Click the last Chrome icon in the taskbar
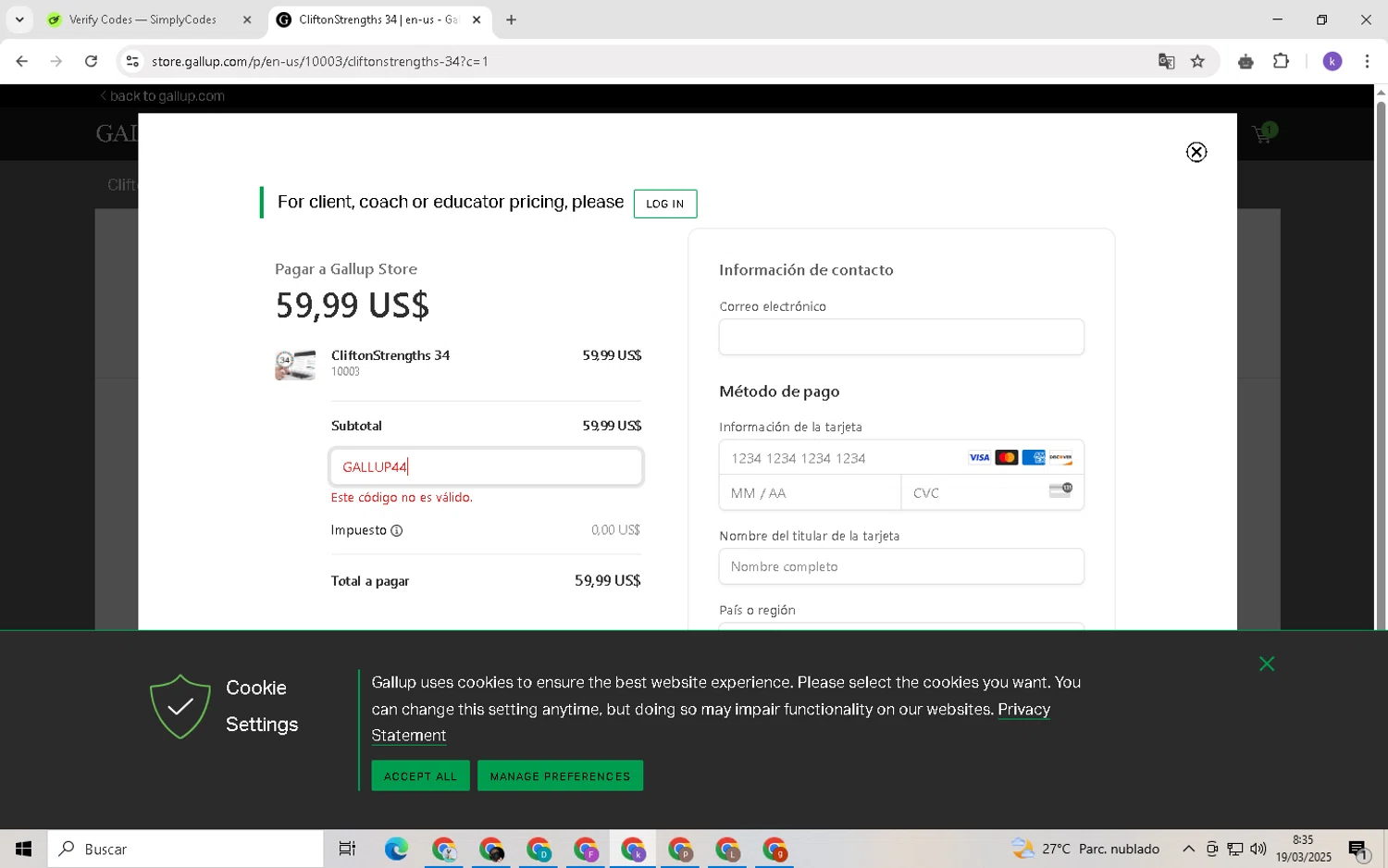The width and height of the screenshot is (1388, 868). point(775,849)
